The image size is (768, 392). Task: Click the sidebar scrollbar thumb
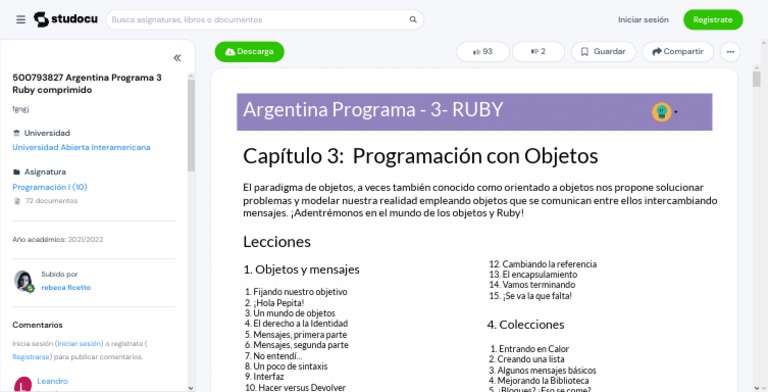click(191, 125)
